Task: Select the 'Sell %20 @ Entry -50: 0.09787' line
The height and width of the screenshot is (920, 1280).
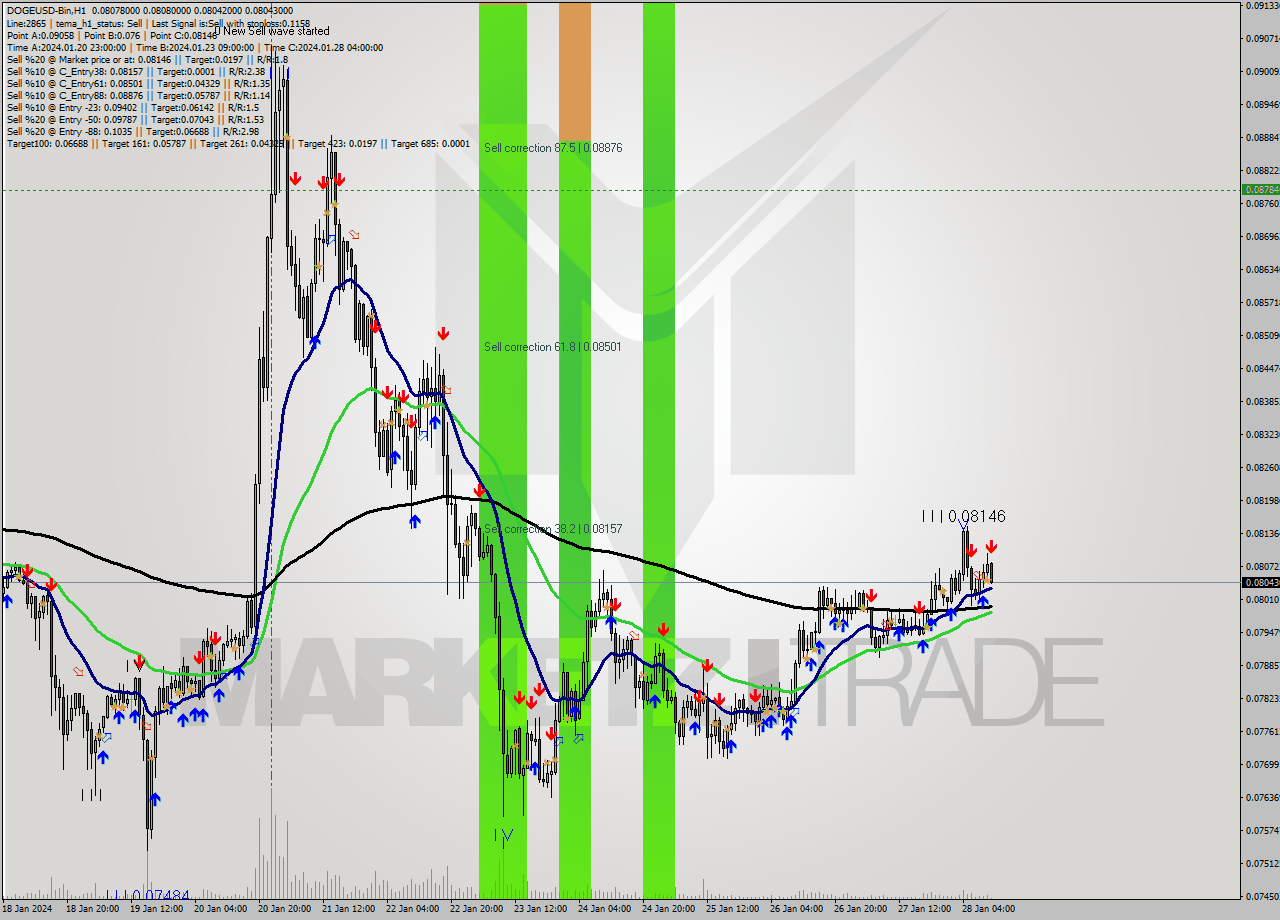Action: (x=135, y=119)
